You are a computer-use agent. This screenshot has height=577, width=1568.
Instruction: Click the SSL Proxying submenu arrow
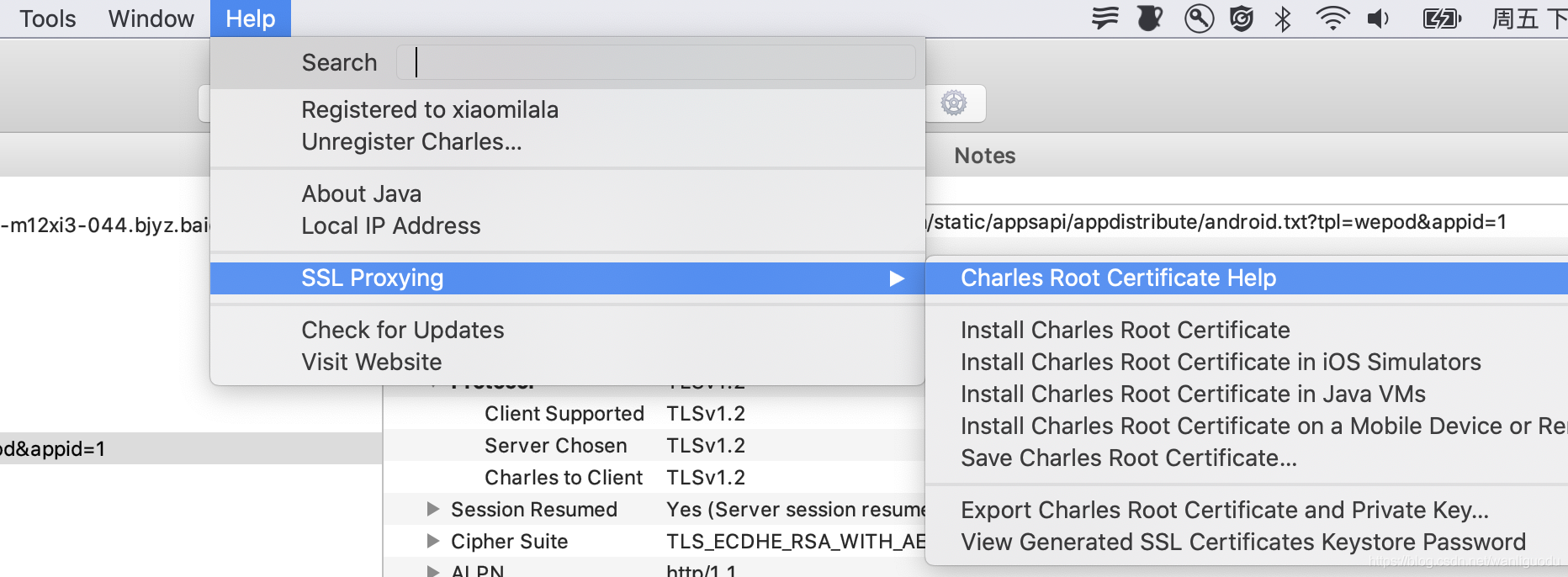(x=897, y=278)
